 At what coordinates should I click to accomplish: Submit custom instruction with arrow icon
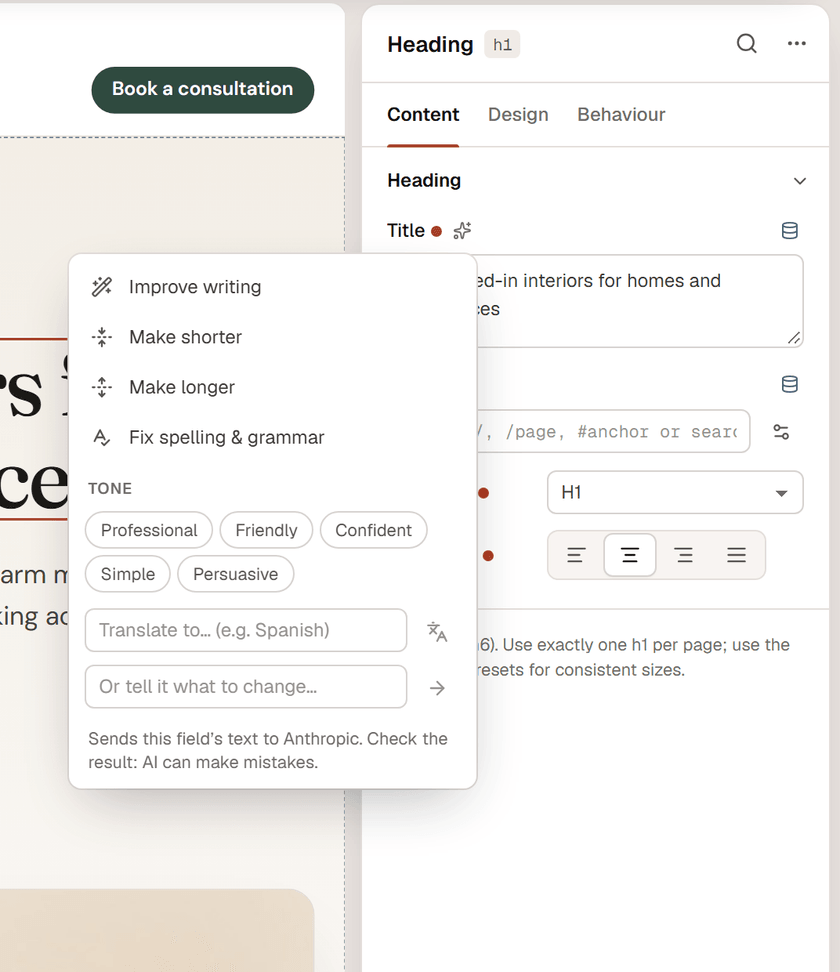437,687
